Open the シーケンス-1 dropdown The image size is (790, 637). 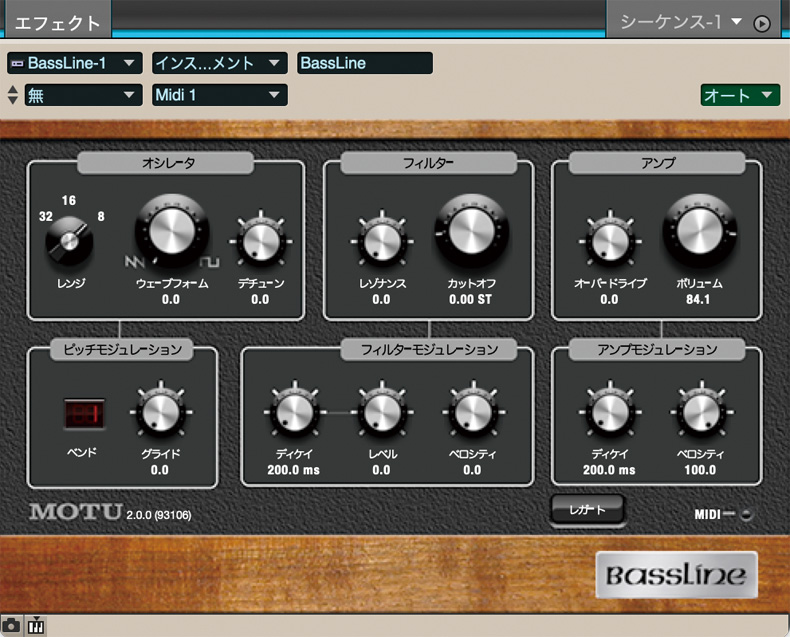681,22
